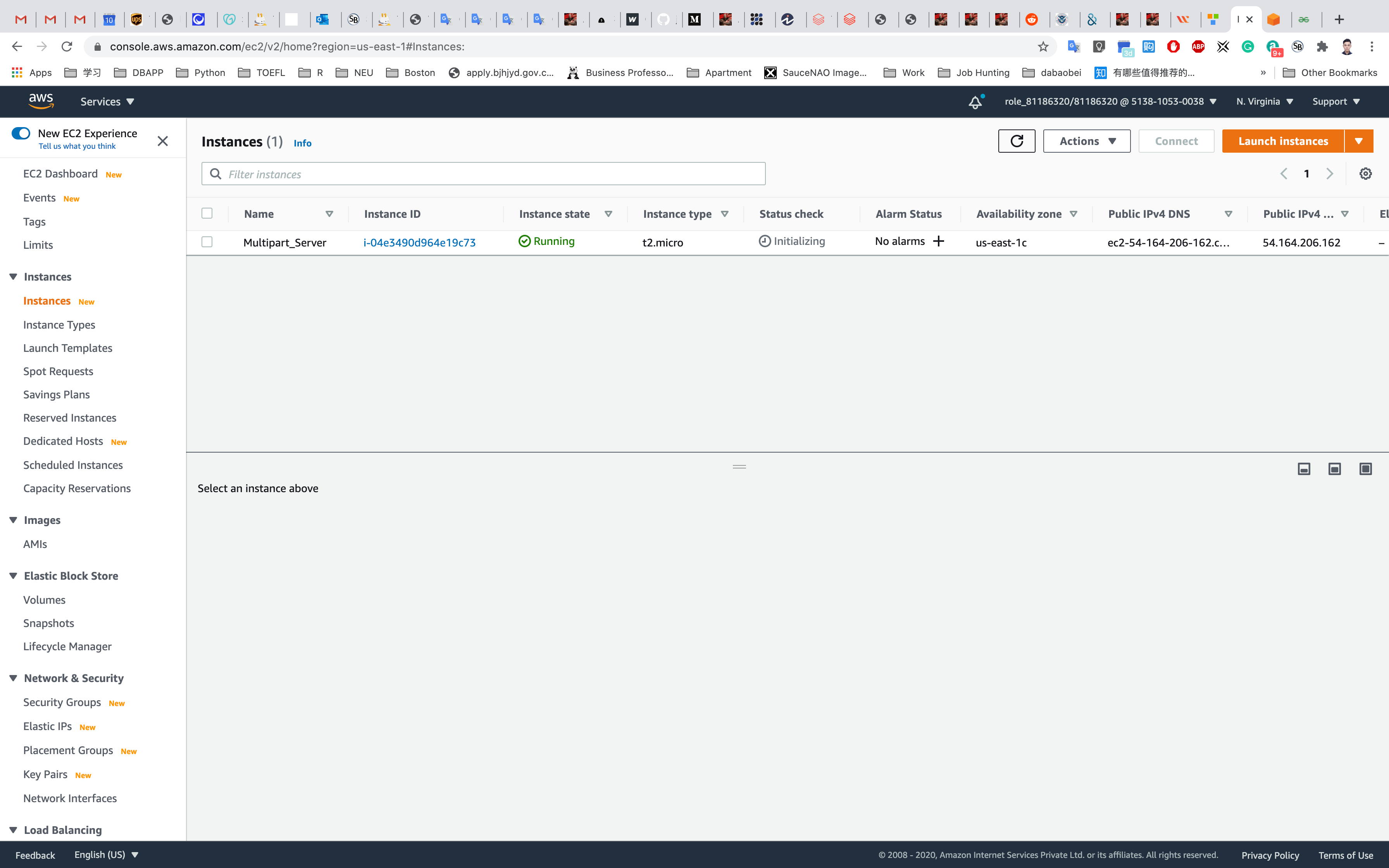This screenshot has width=1389, height=868.
Task: Bookmark page with star icon
Action: (1043, 46)
